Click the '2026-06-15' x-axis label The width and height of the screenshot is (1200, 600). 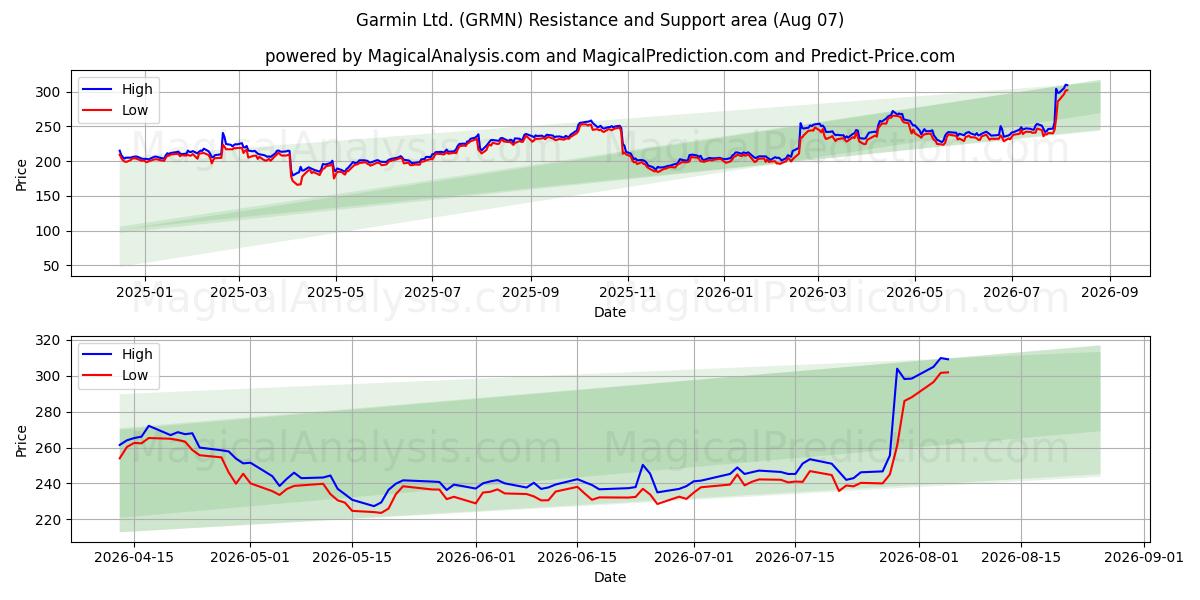(577, 558)
